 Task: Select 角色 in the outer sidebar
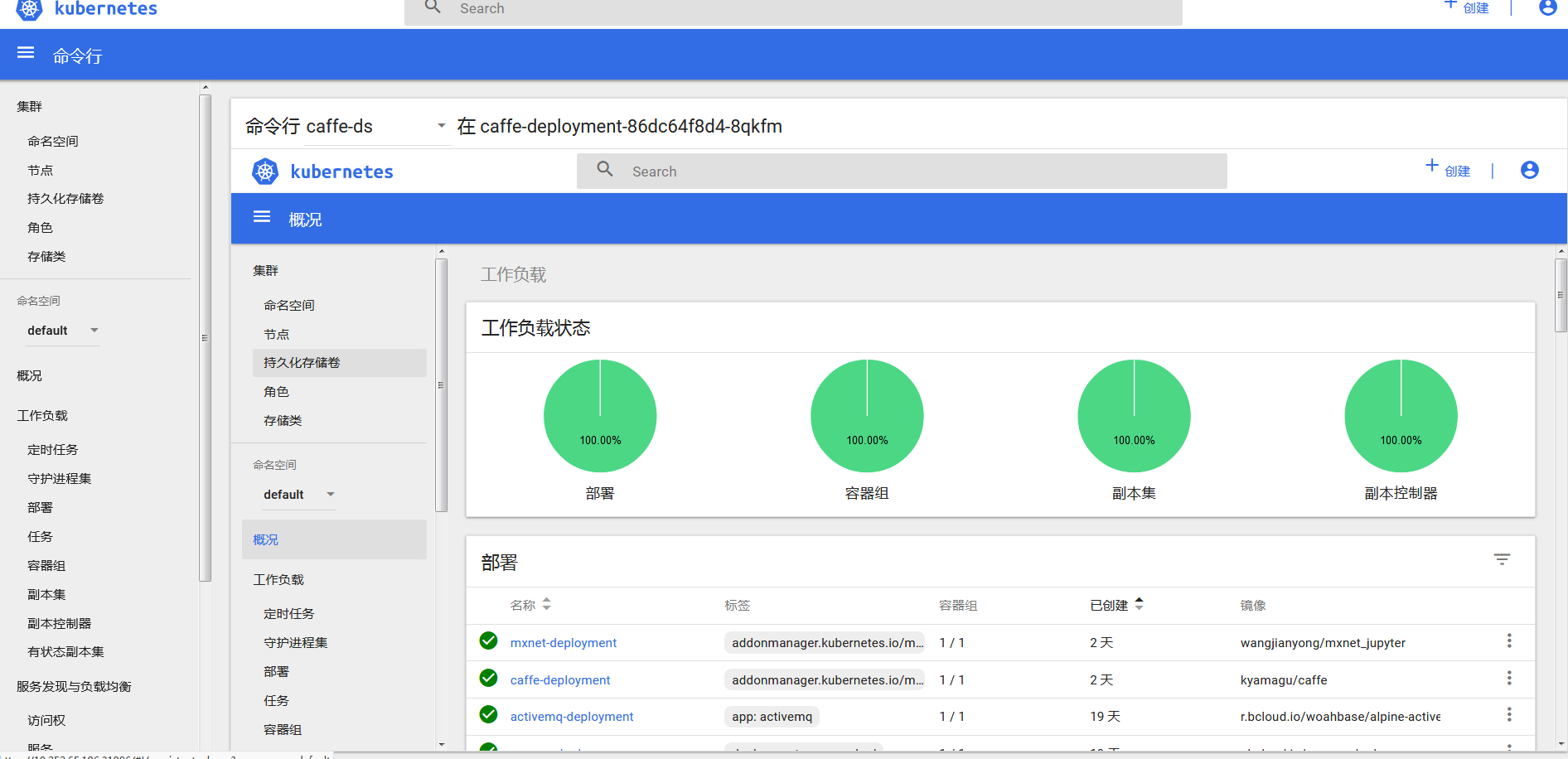pyautogui.click(x=40, y=228)
